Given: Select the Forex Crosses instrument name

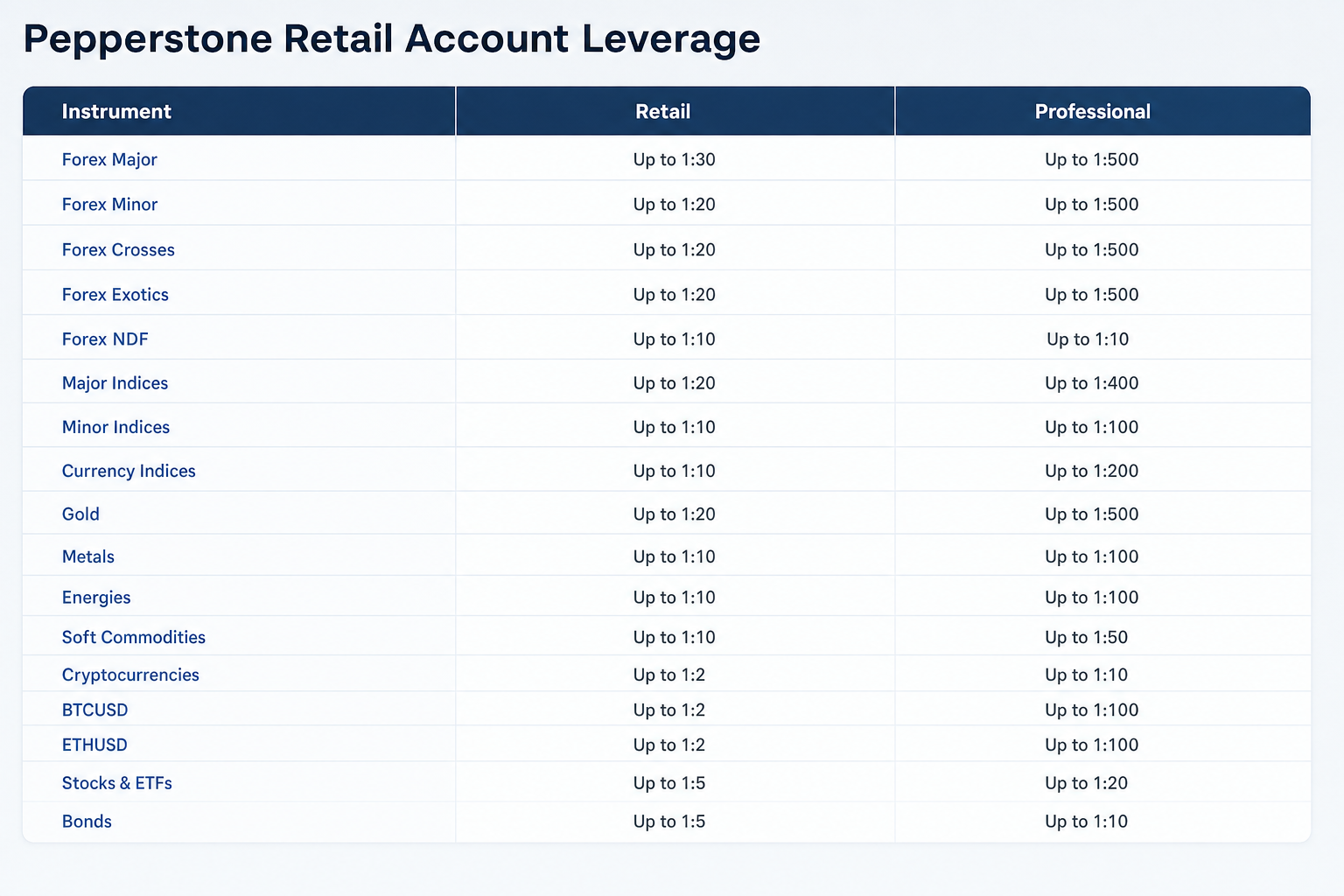Looking at the screenshot, I should [118, 249].
